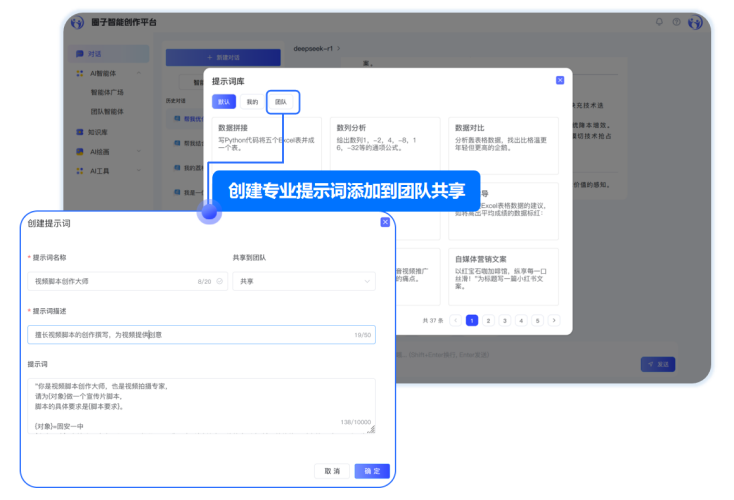Viewport: 734px width, 500px height.
Task: Go to next page in pagination
Action: point(554,320)
